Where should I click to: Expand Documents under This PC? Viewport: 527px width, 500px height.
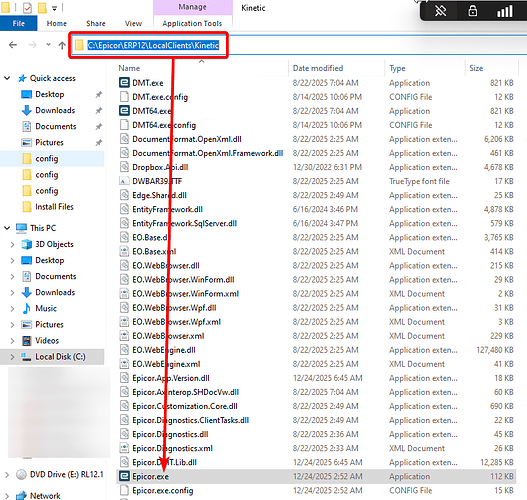(x=12, y=277)
